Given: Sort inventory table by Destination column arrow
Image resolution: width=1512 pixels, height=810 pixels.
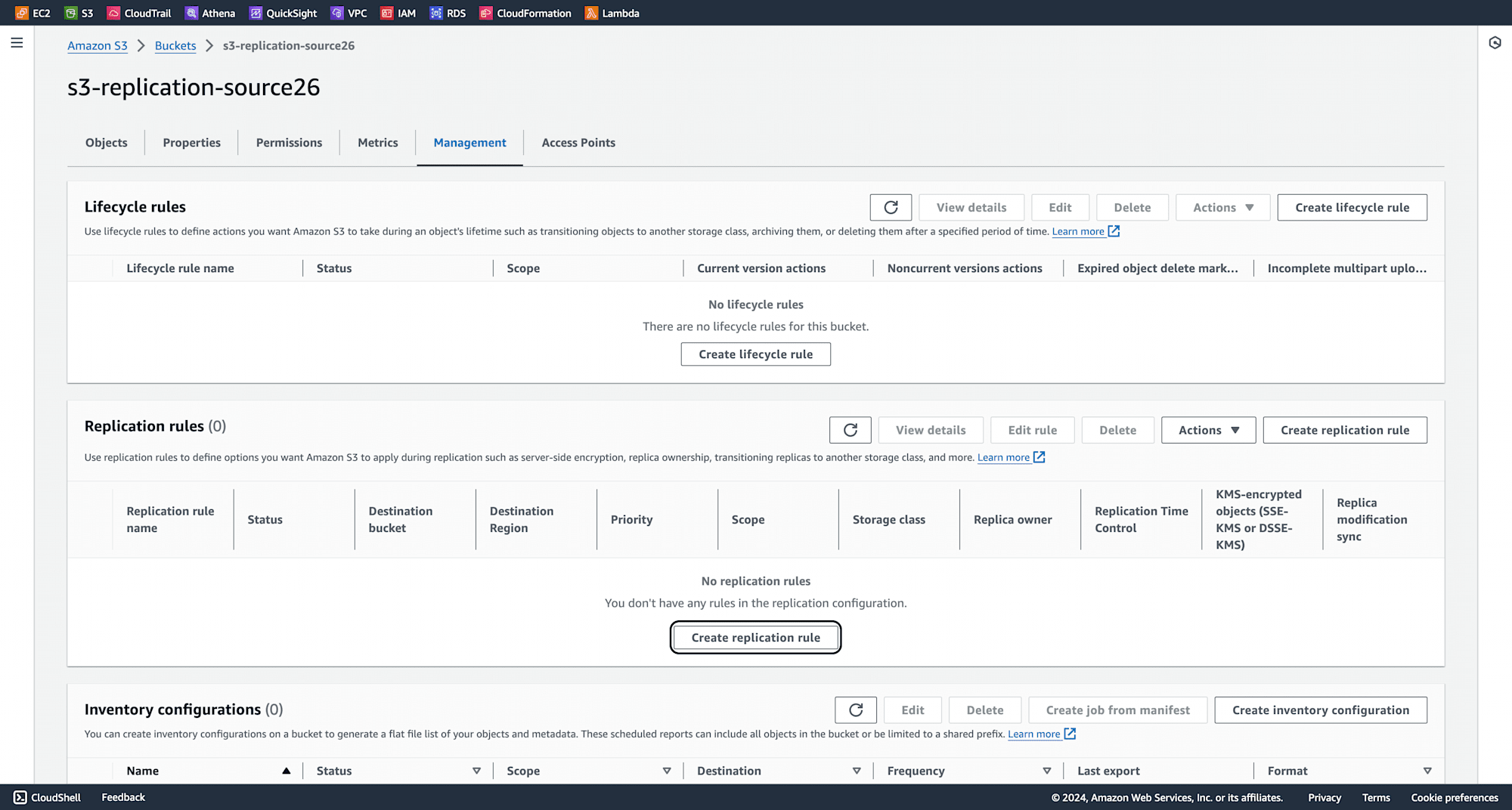Looking at the screenshot, I should click(x=857, y=771).
